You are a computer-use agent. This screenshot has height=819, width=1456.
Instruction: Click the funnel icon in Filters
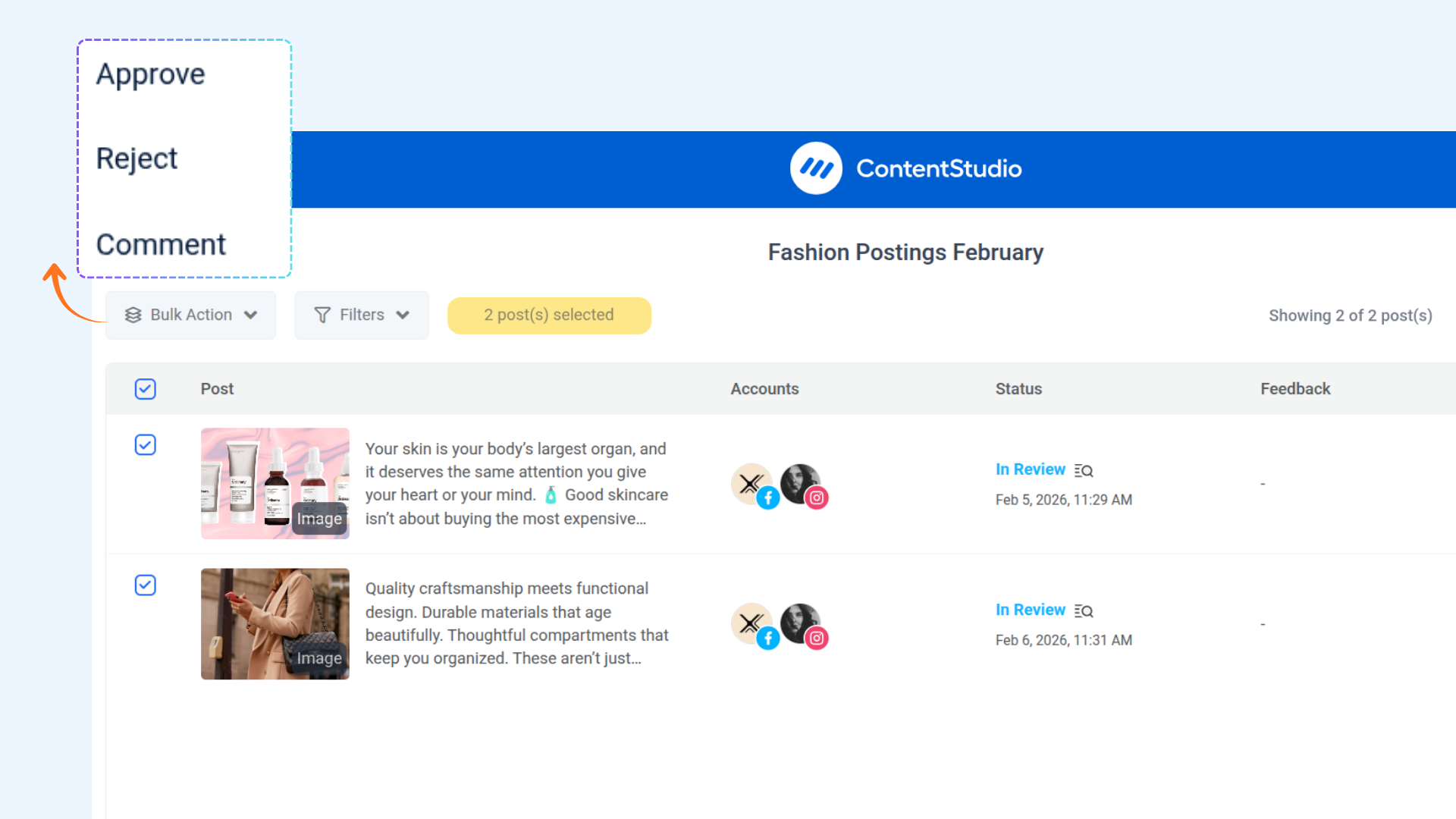pos(322,315)
